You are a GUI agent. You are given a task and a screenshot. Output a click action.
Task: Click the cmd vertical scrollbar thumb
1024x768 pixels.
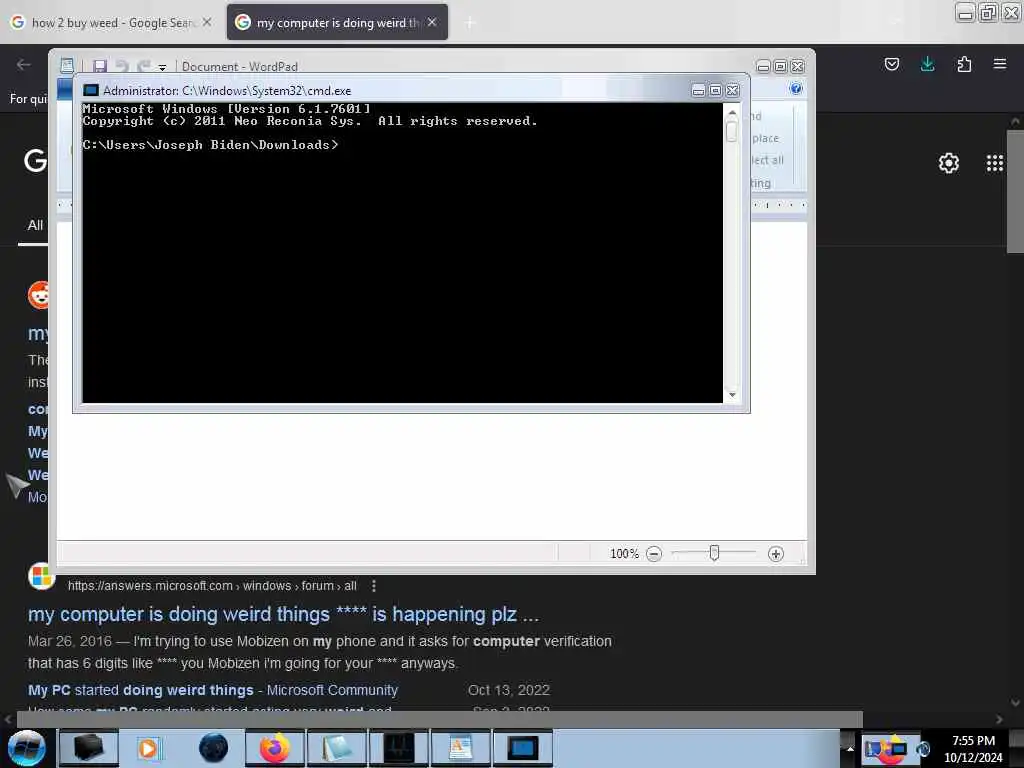[731, 131]
